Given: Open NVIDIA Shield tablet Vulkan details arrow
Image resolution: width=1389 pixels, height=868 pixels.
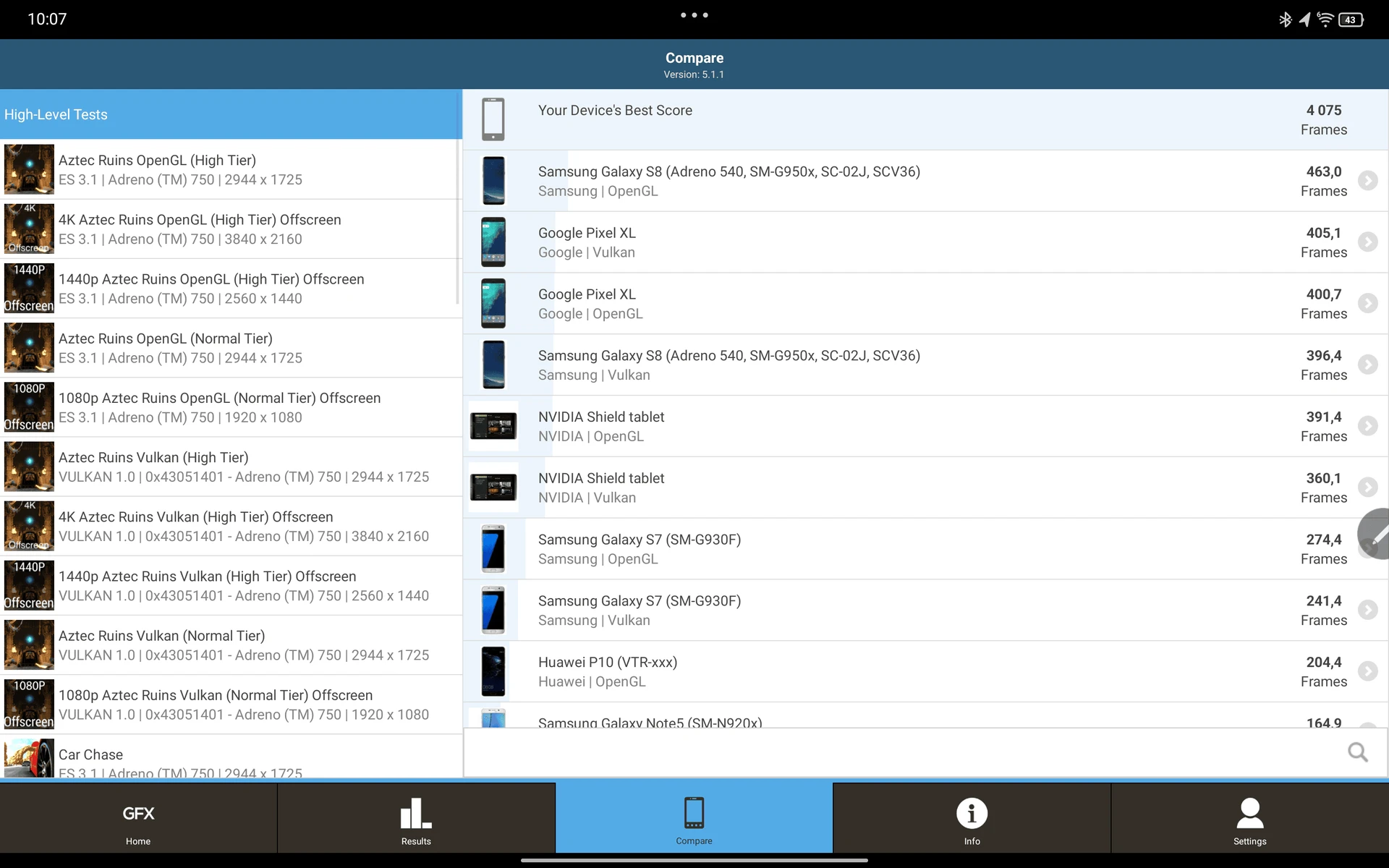Looking at the screenshot, I should [x=1367, y=487].
